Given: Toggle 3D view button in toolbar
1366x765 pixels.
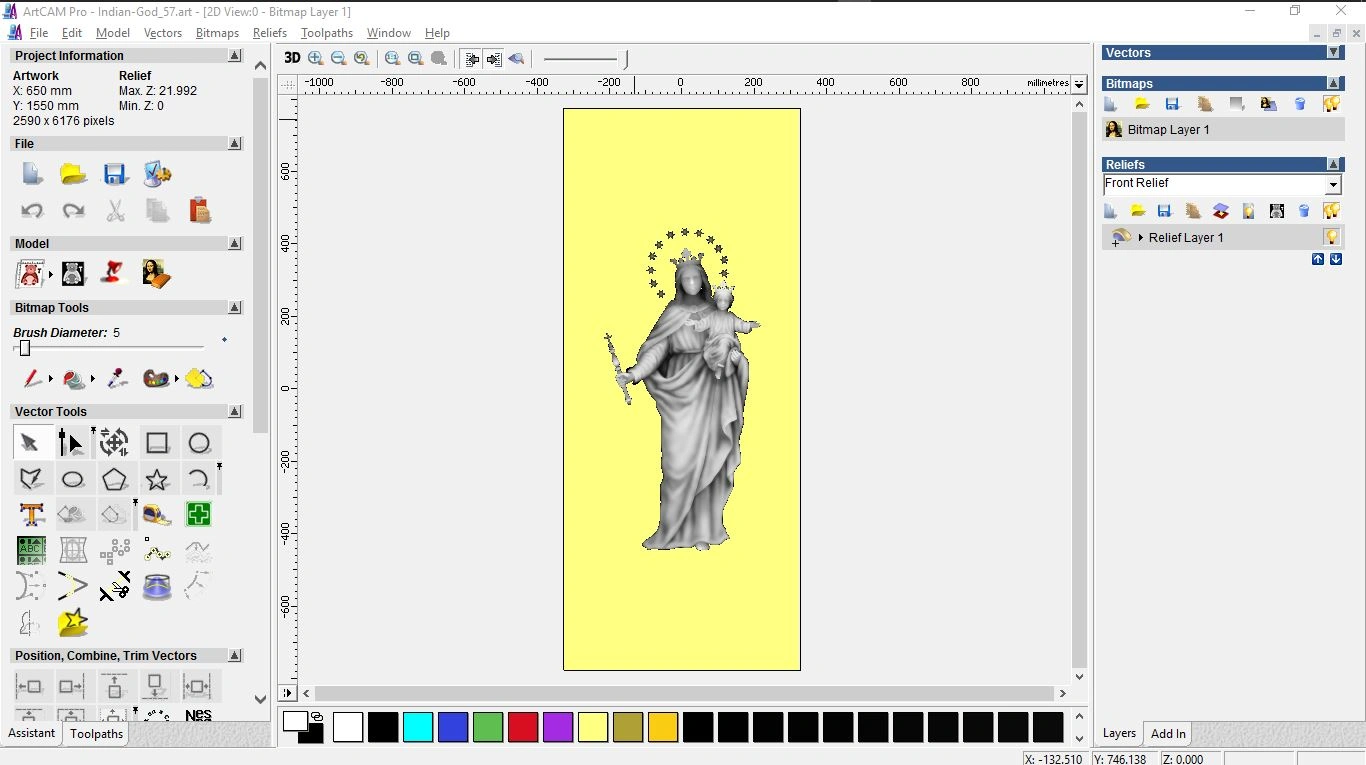Looking at the screenshot, I should [292, 58].
